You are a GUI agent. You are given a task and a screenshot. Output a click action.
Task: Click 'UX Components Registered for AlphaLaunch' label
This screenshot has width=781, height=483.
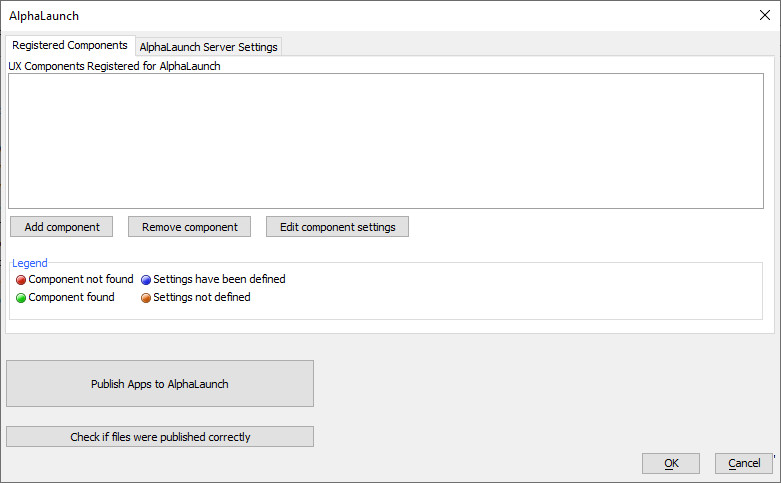pyautogui.click(x=114, y=66)
